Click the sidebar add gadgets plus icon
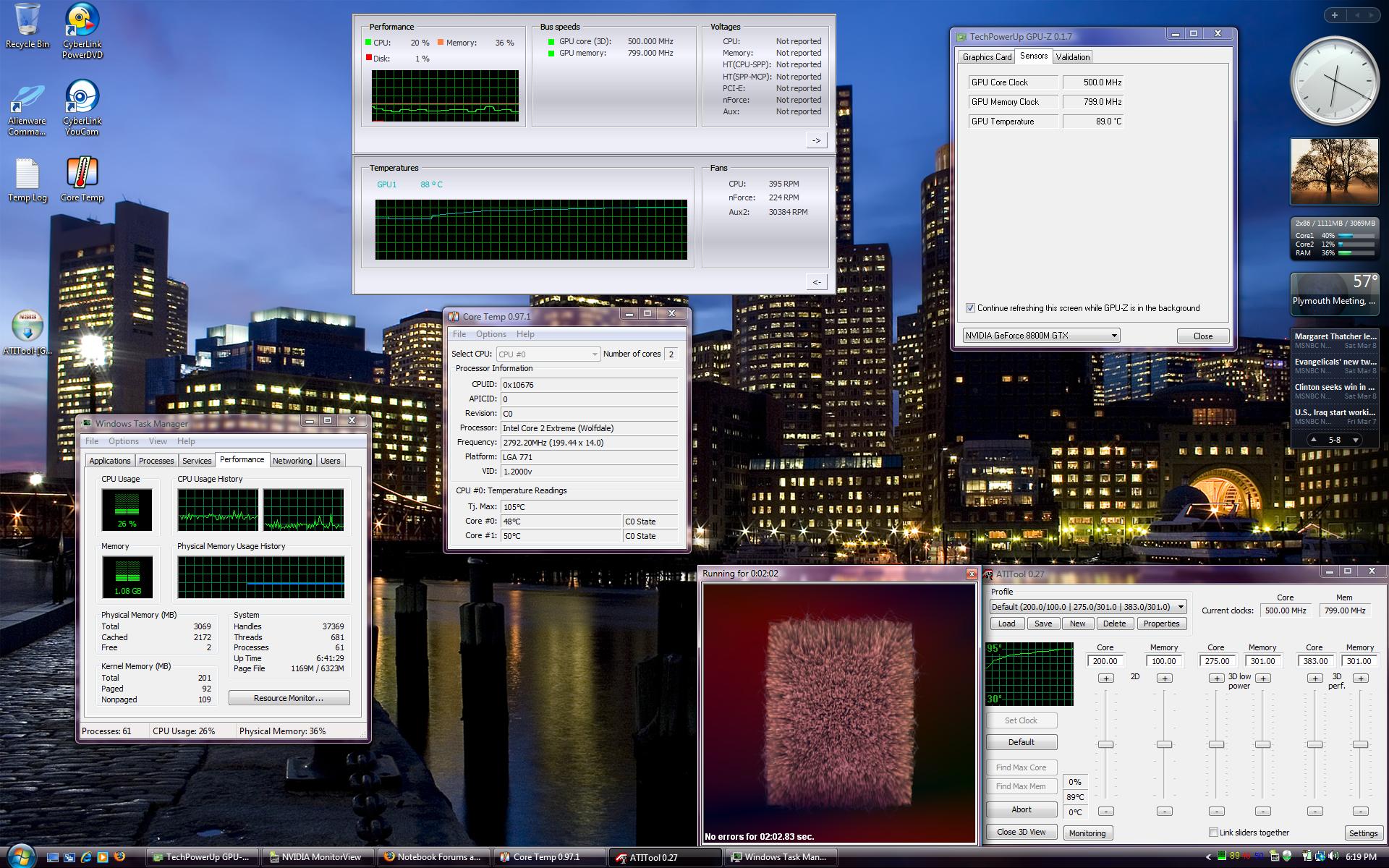 coord(1335,14)
